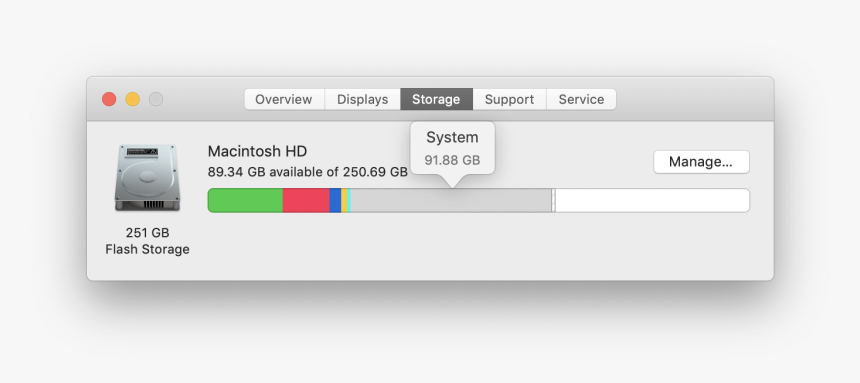Click the red segment of storage bar
Screen dimensions: 860x383
[x=306, y=200]
